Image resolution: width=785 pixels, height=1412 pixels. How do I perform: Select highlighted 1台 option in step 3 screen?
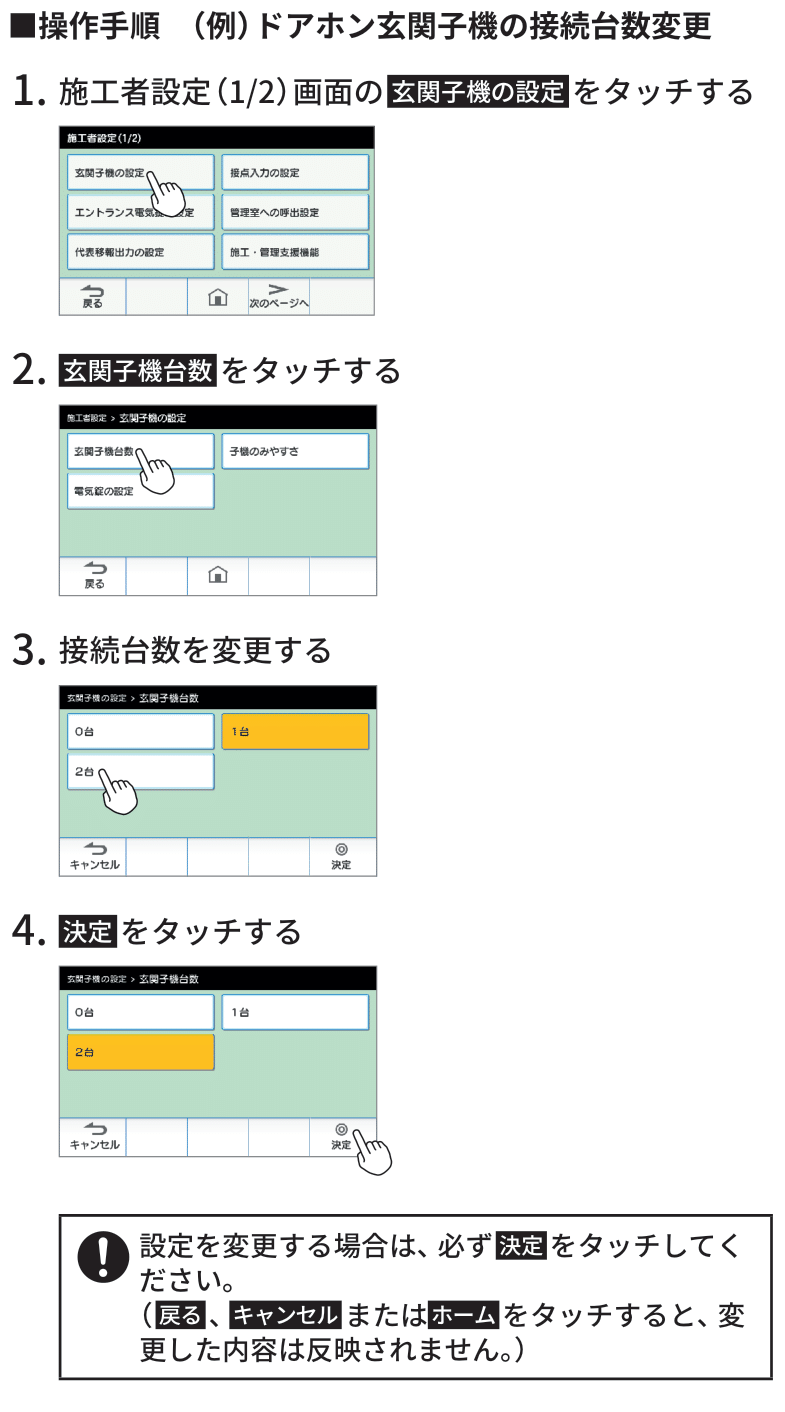[x=295, y=732]
